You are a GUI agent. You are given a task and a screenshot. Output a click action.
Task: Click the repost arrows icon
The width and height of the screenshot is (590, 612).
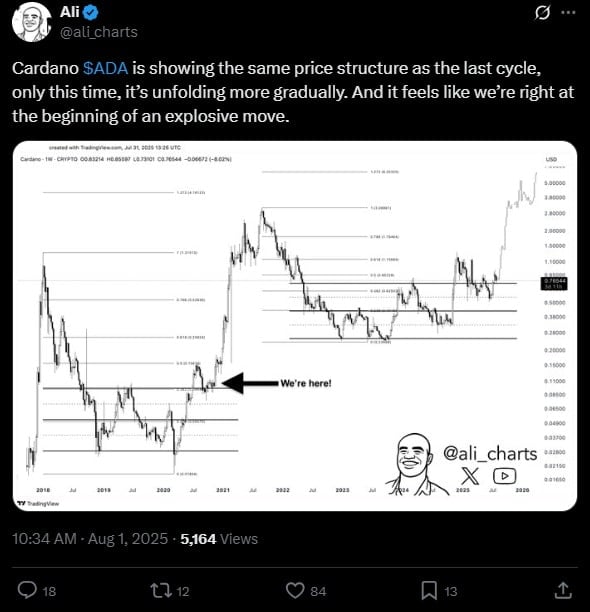(x=162, y=591)
